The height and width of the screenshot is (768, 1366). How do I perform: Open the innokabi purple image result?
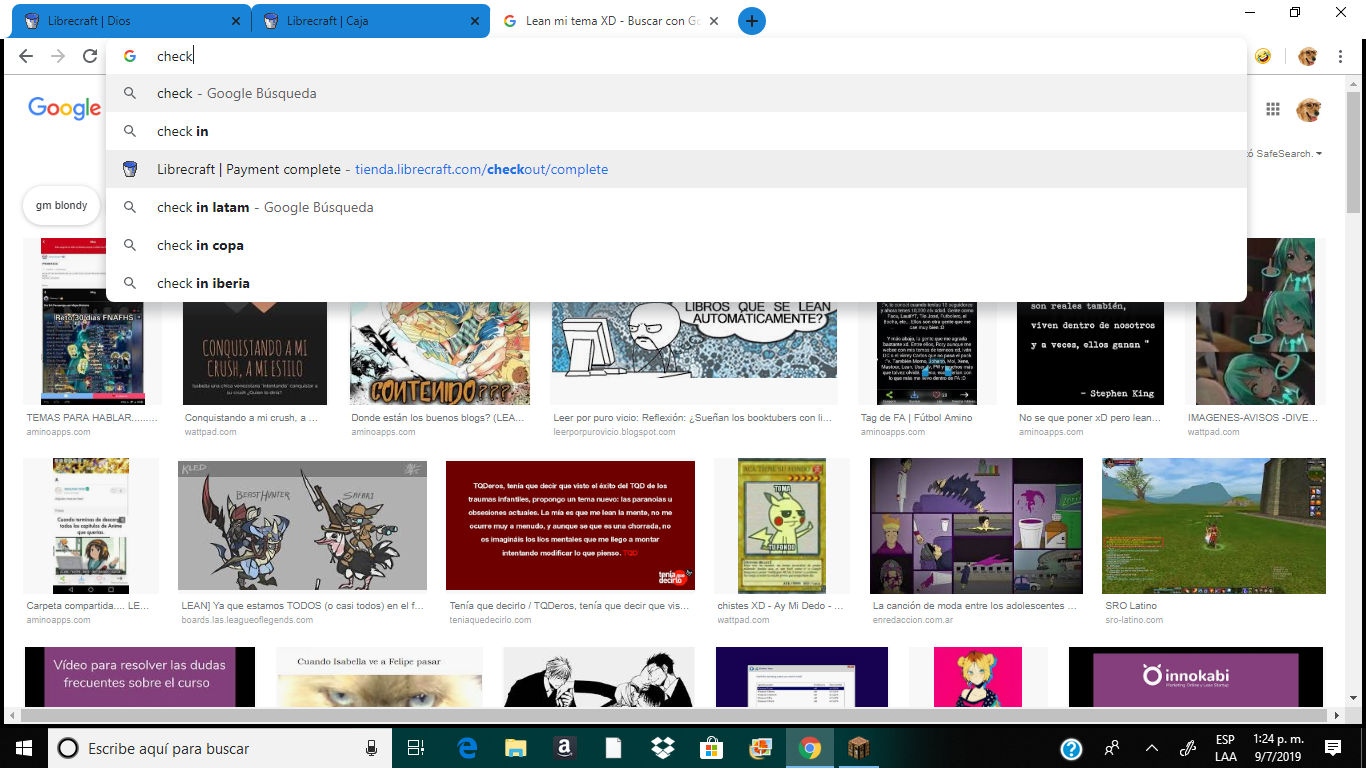(x=1195, y=677)
